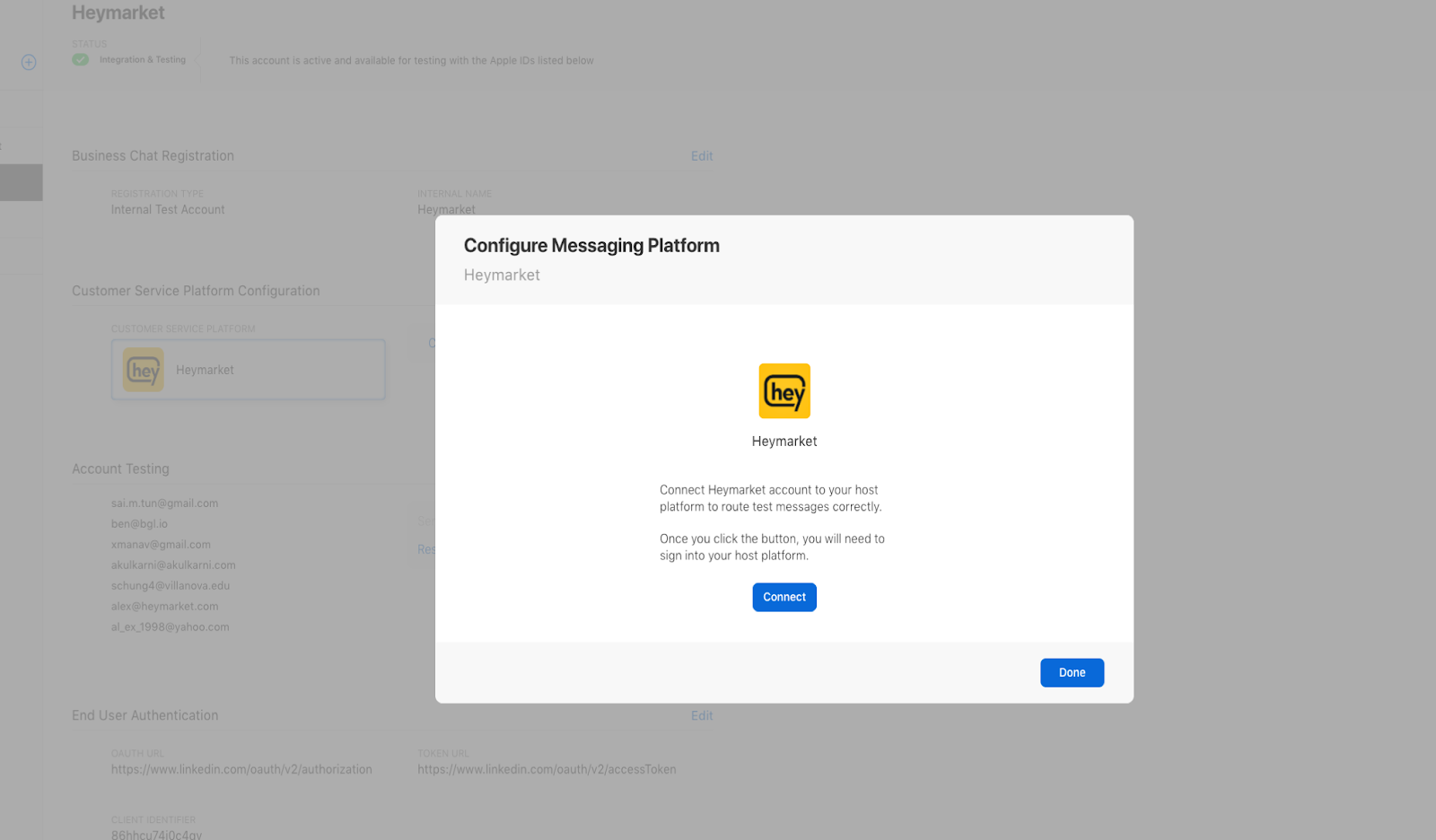The height and width of the screenshot is (840, 1436).
Task: Click akulkarni@akulkarni.com email
Action: point(173,565)
